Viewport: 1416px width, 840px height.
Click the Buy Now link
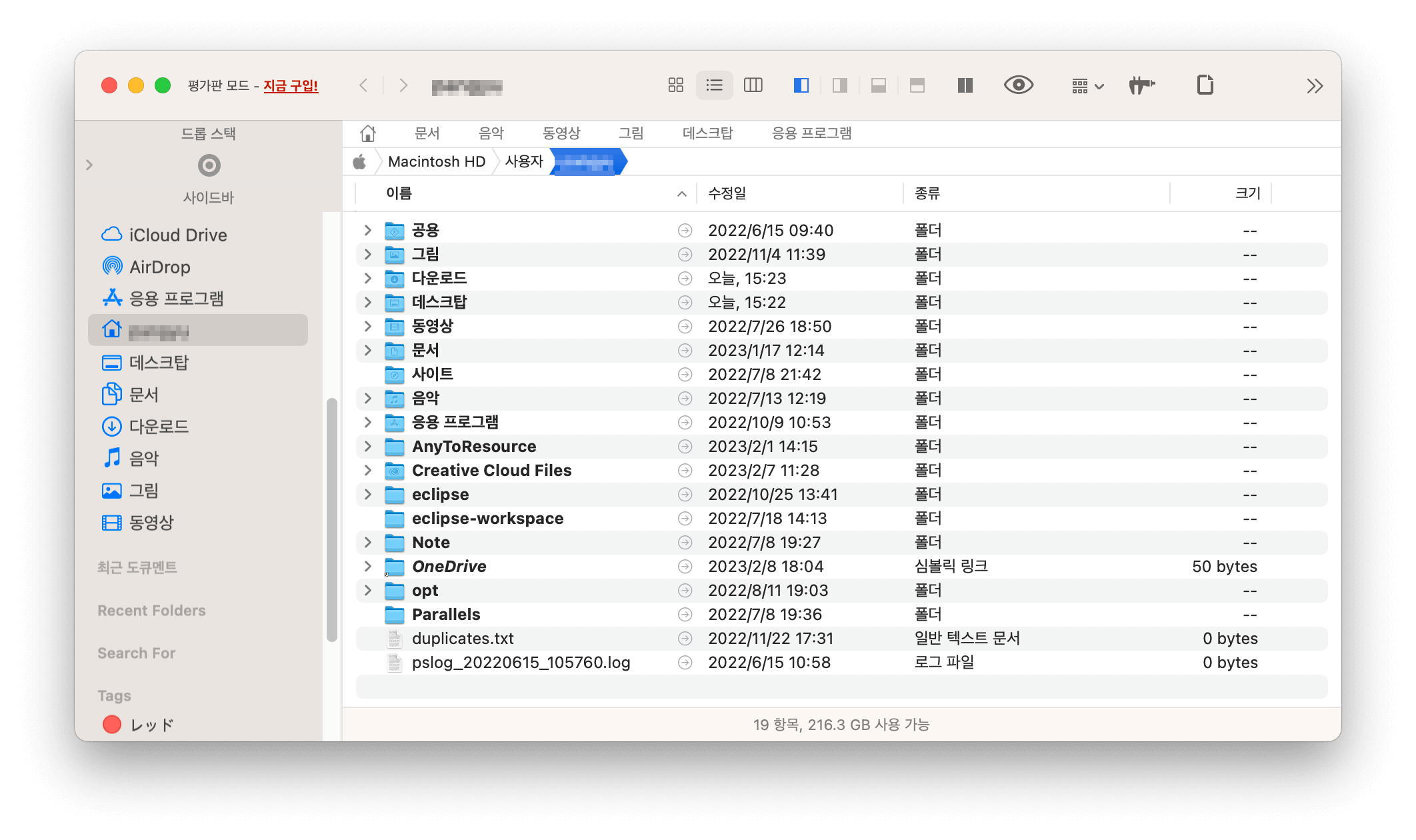pyautogui.click(x=291, y=86)
